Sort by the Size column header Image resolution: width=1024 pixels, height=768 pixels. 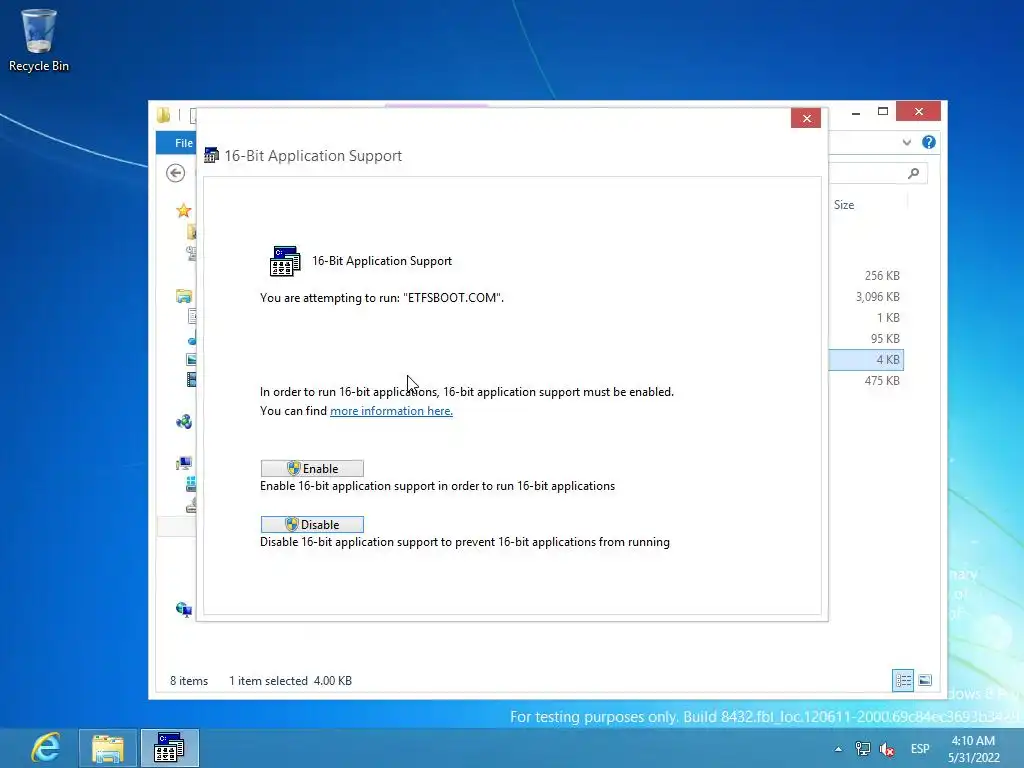tap(844, 204)
